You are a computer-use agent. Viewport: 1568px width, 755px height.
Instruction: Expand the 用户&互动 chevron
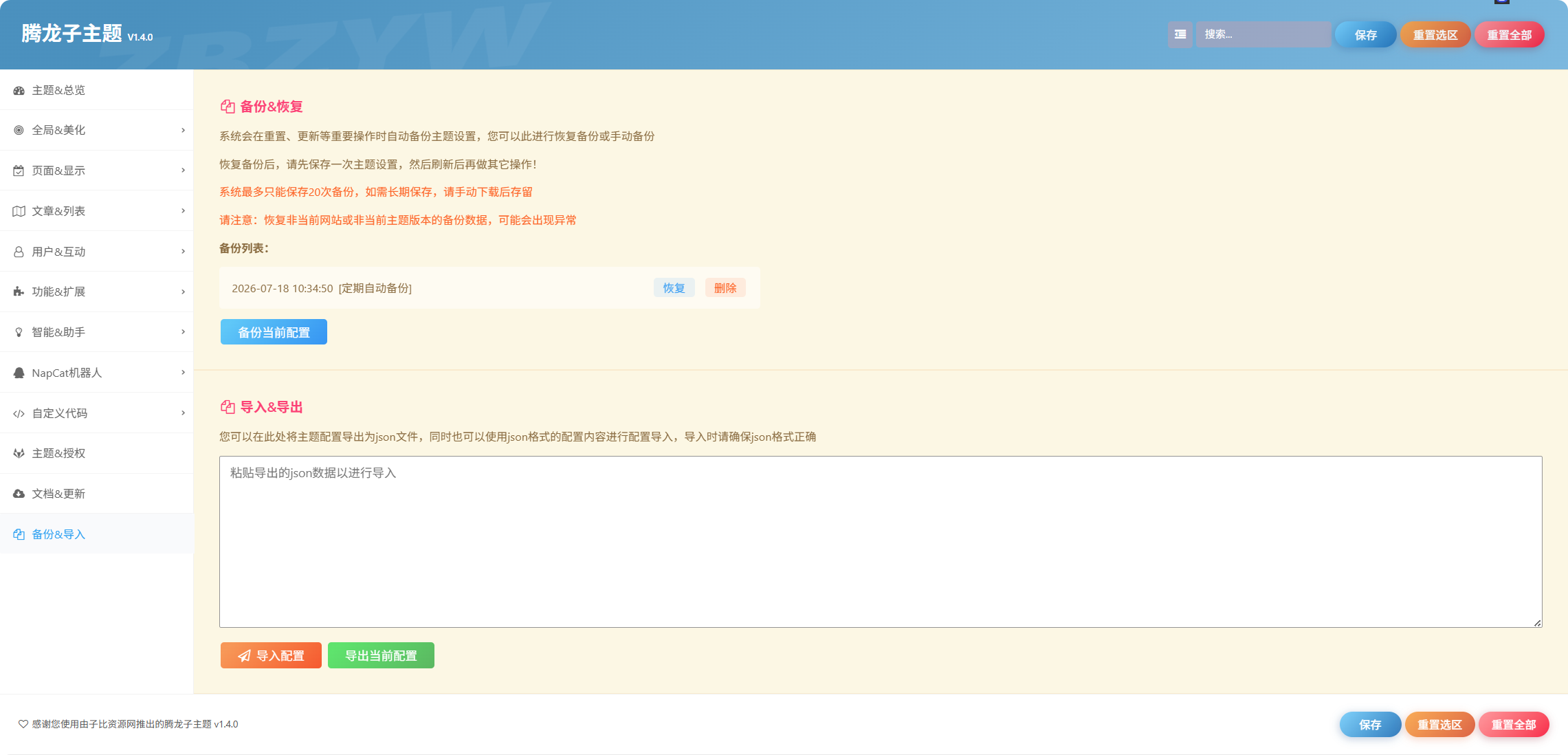183,251
